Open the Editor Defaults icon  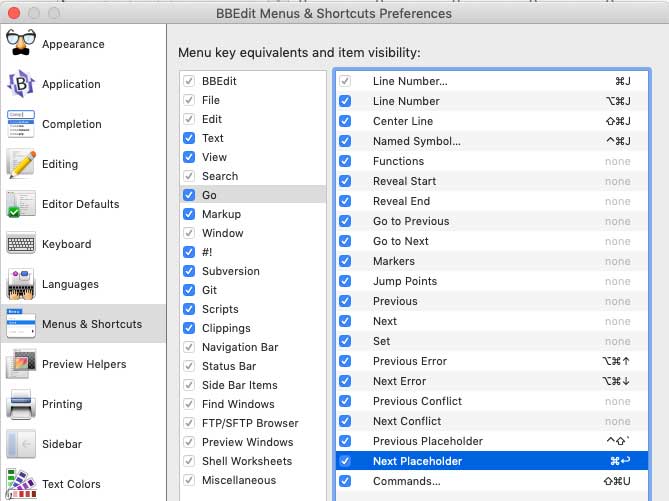pos(21,204)
